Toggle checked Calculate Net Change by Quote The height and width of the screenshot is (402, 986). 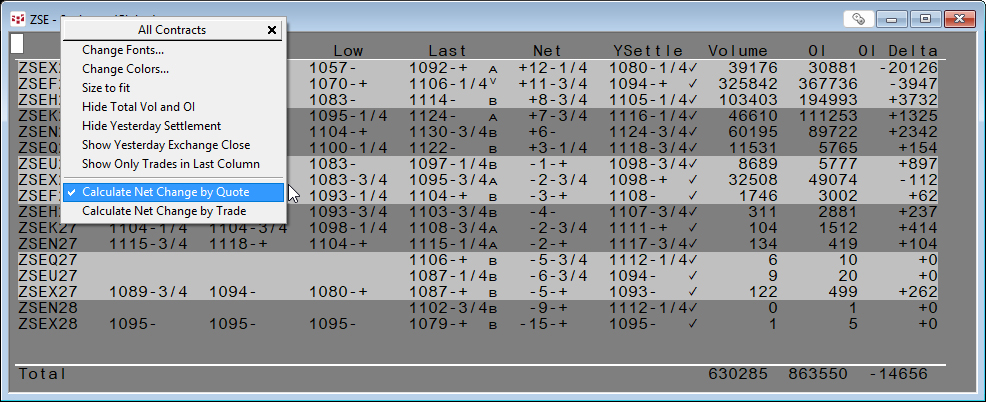tap(165, 192)
